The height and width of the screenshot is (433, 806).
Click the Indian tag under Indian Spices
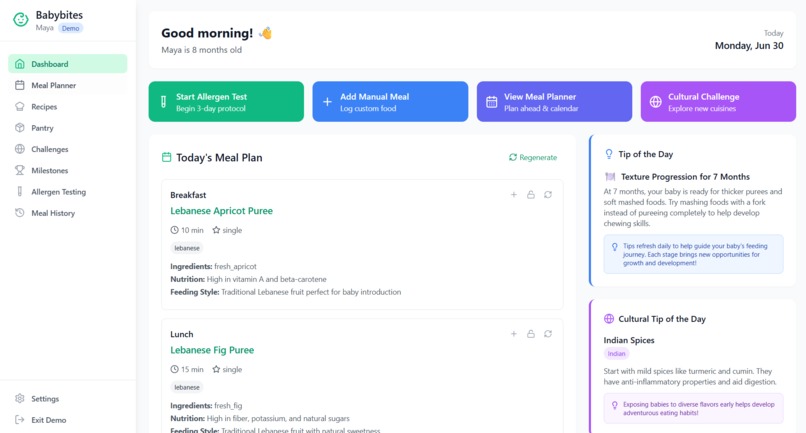[616, 354]
